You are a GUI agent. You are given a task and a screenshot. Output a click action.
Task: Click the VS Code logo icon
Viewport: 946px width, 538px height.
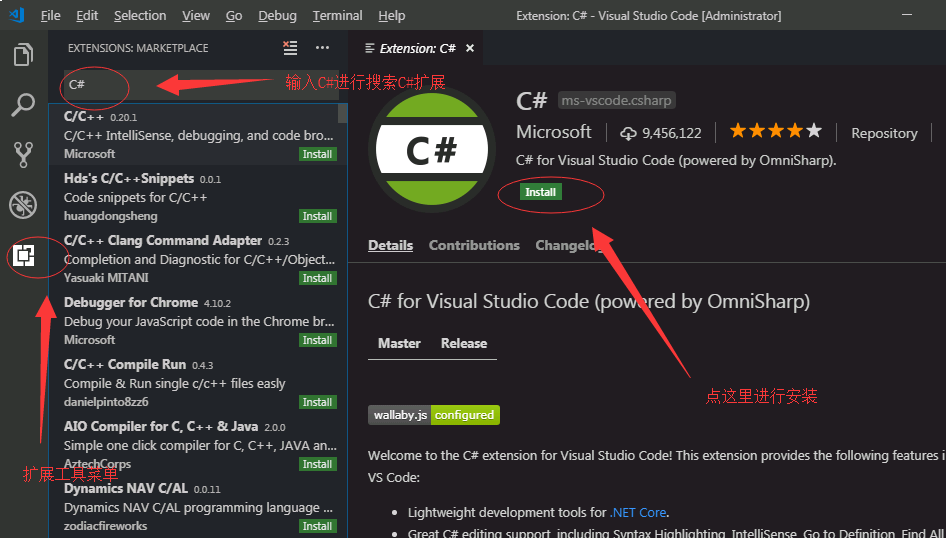(x=17, y=15)
